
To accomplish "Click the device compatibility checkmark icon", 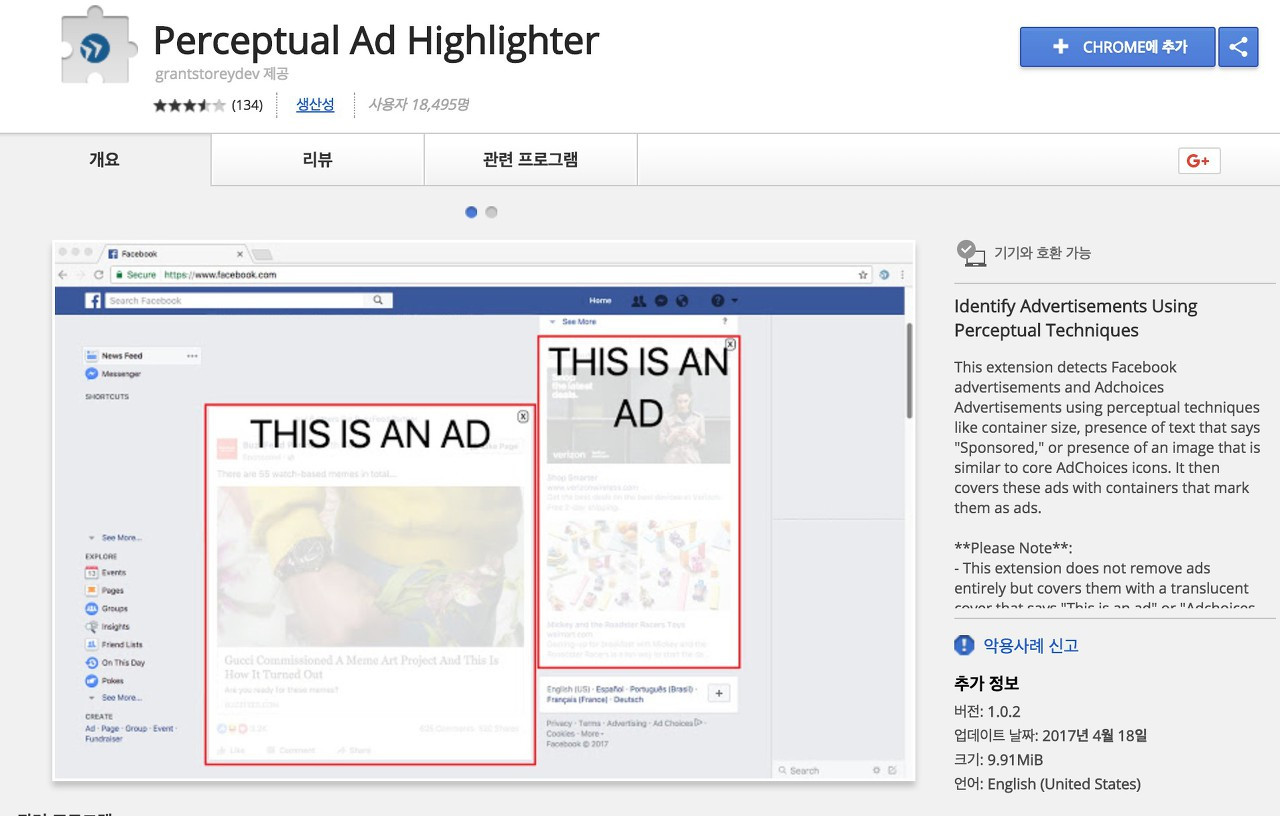I will (x=970, y=253).
